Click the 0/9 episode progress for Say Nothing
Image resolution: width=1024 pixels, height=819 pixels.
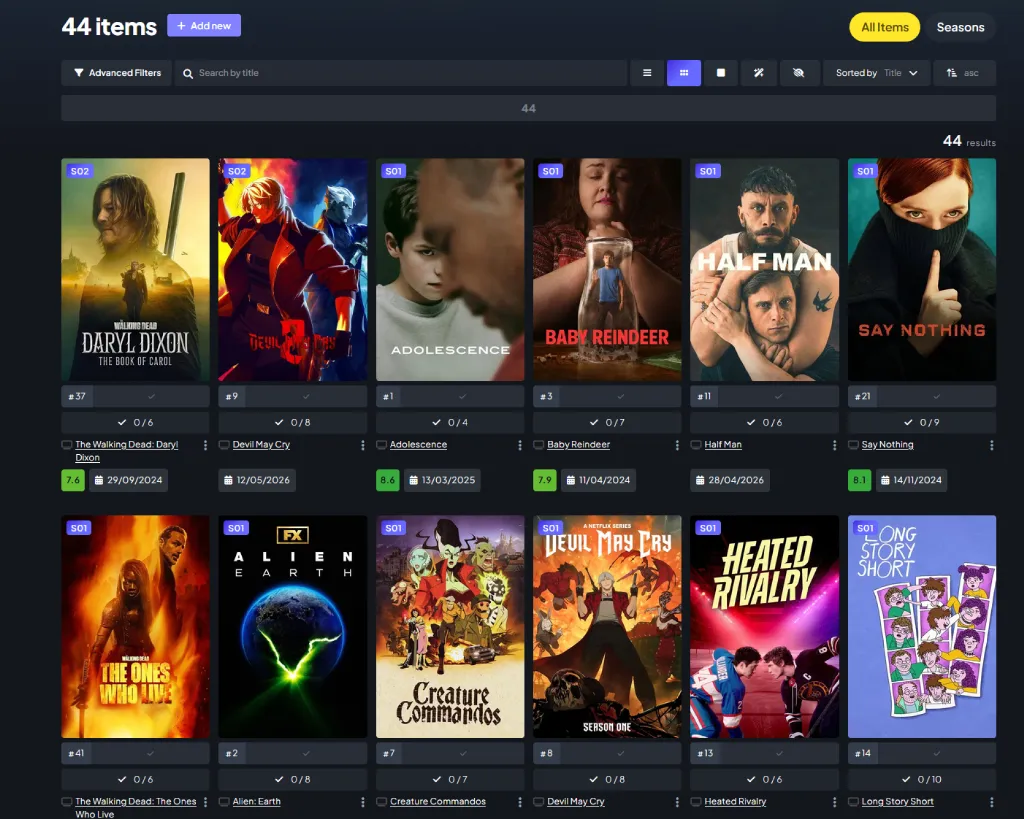pos(921,423)
